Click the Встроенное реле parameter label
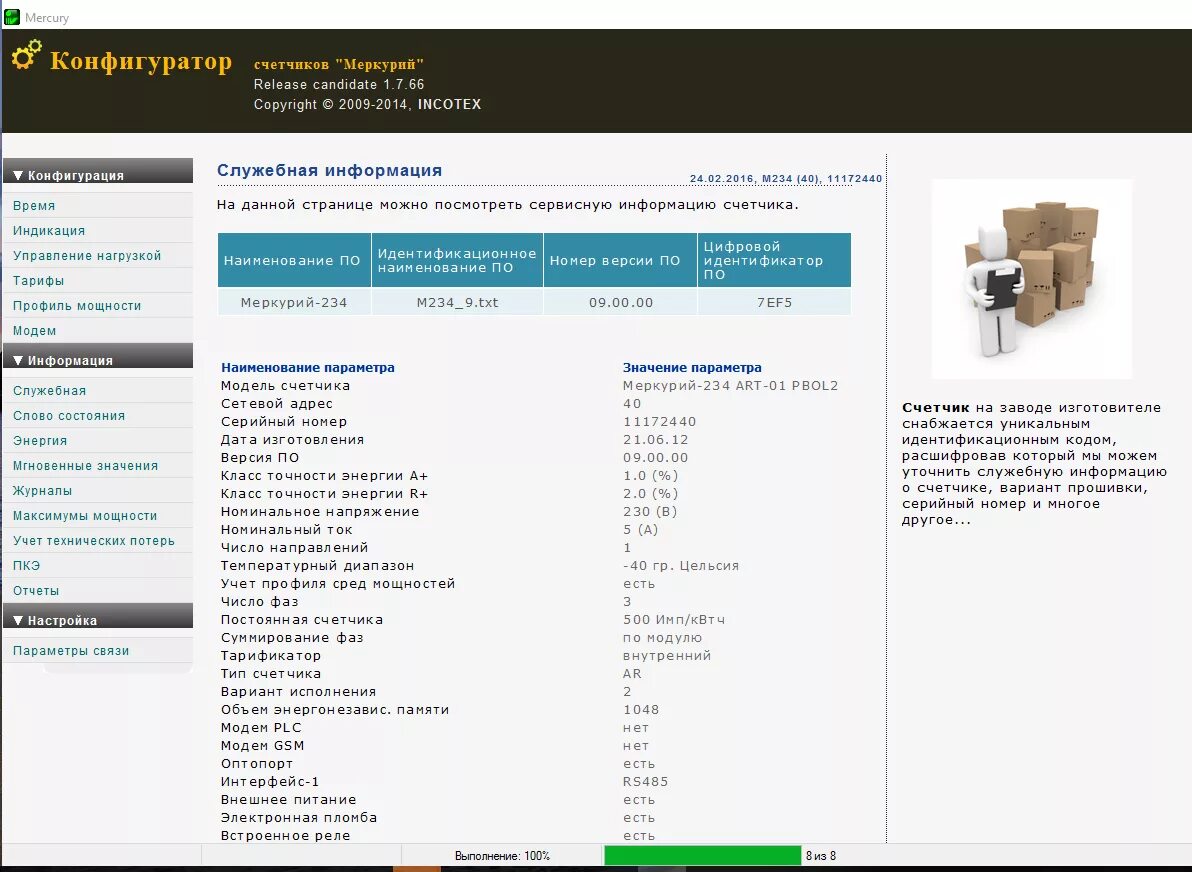The width and height of the screenshot is (1192, 872). 286,836
